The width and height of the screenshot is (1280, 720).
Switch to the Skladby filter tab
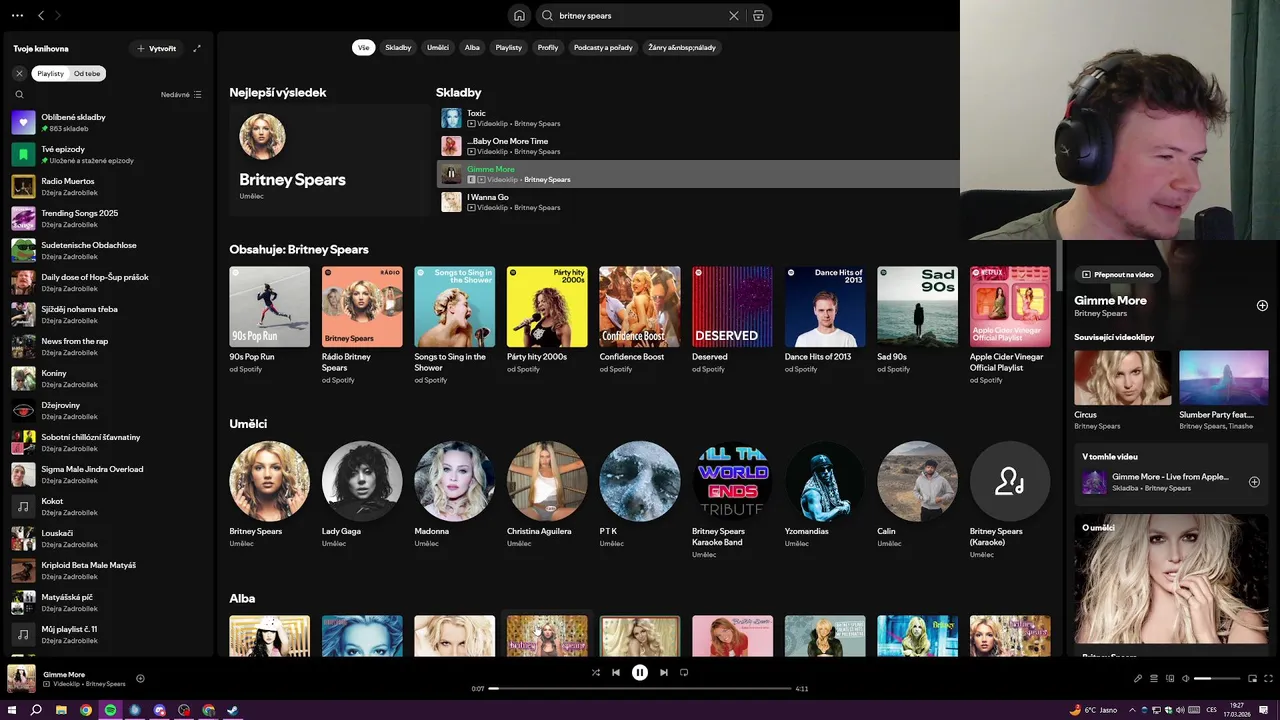coord(398,47)
